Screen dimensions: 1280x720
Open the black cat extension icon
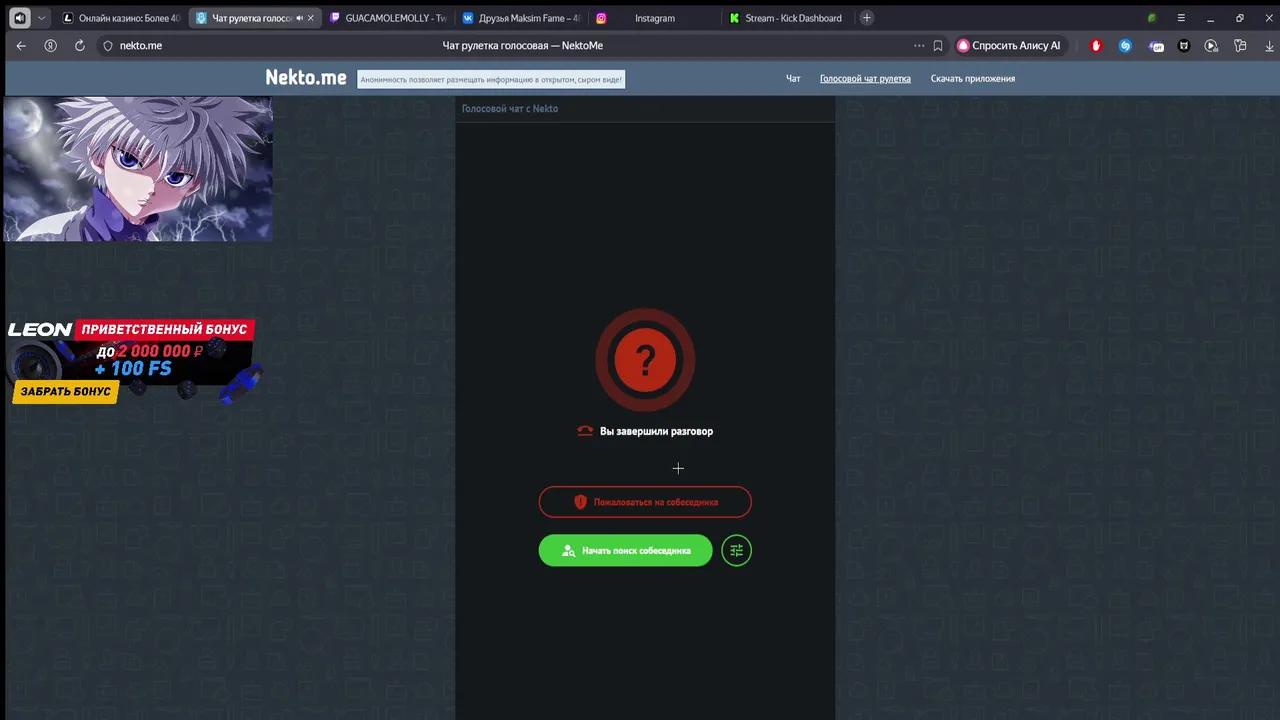coord(1184,46)
